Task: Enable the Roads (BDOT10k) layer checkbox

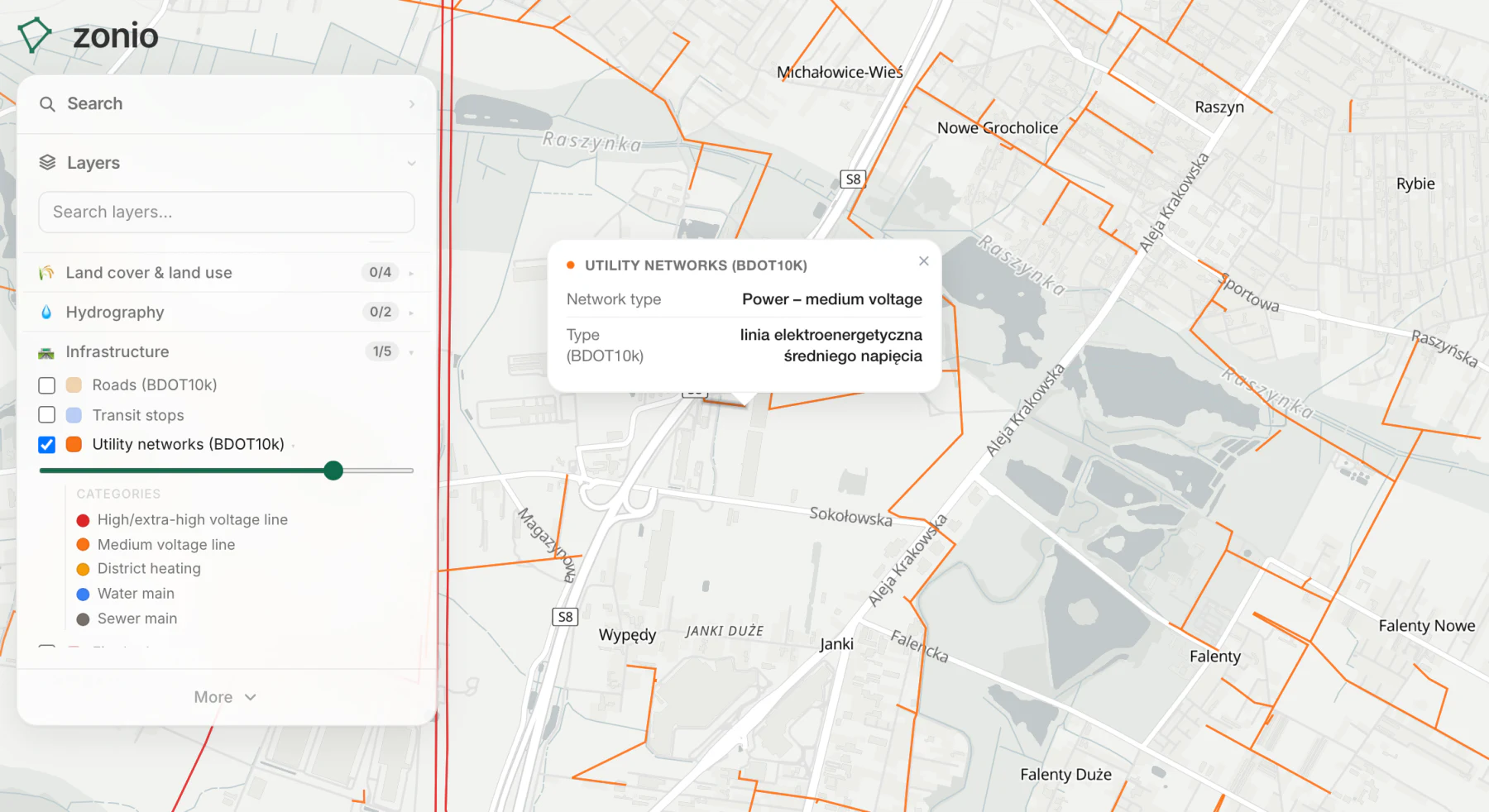Action: 47,385
